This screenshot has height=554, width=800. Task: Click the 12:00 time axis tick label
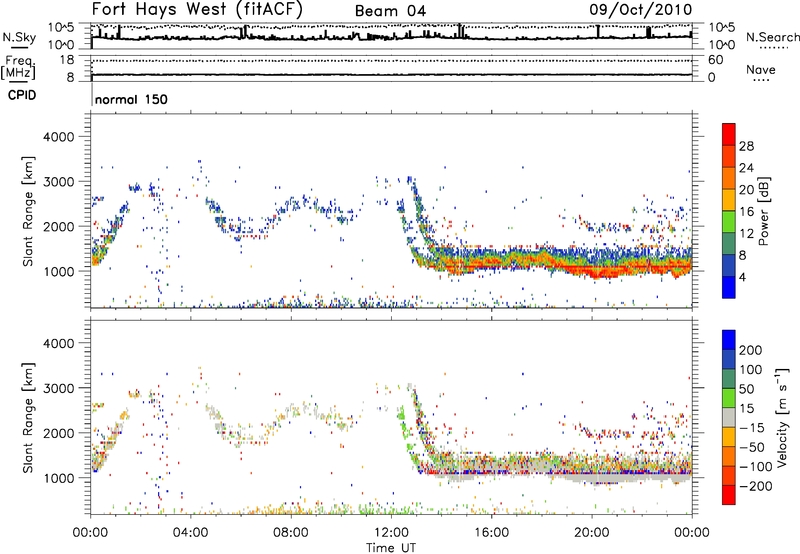pos(391,533)
